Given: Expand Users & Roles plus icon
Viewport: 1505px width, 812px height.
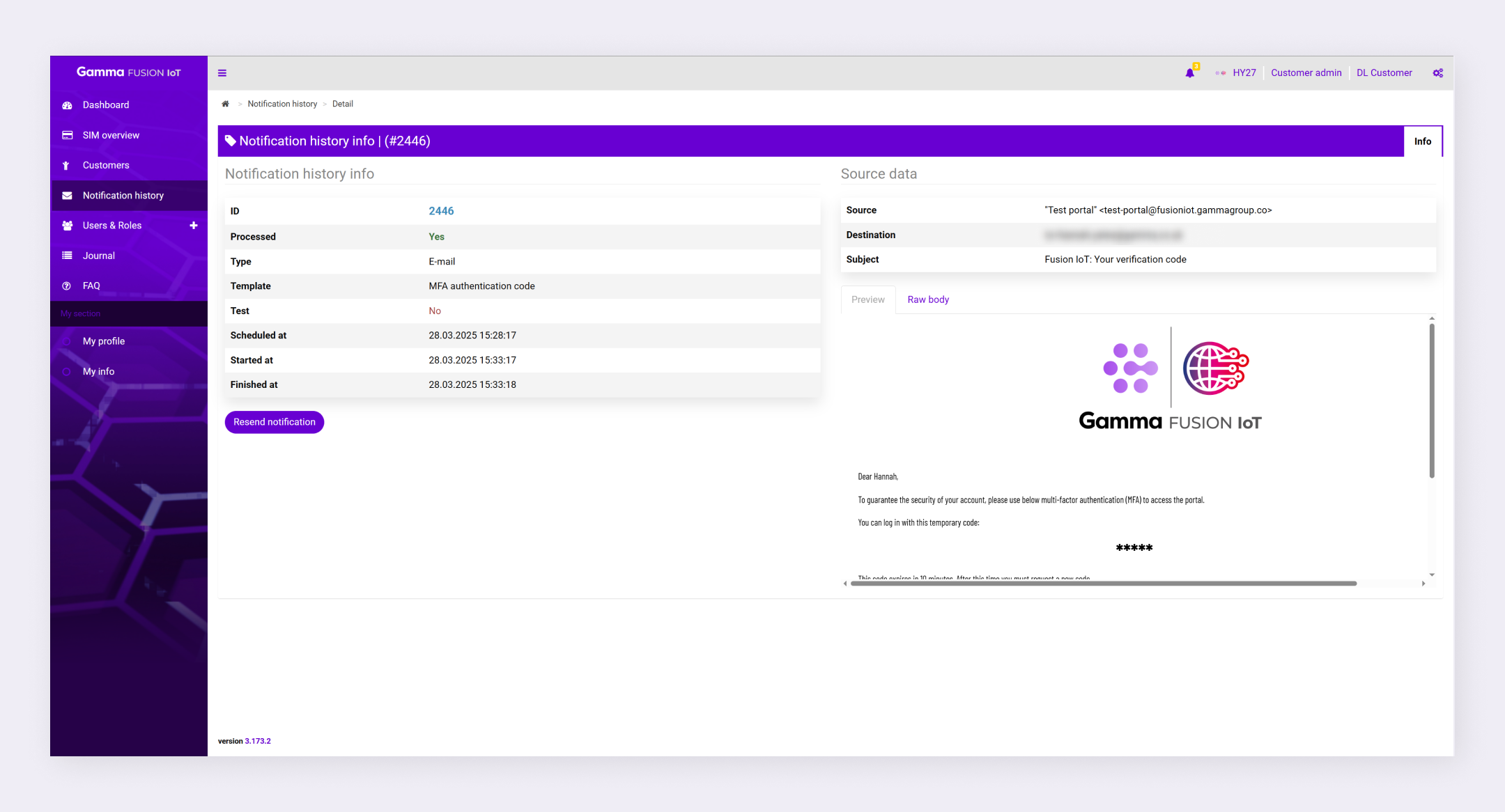Looking at the screenshot, I should pyautogui.click(x=194, y=226).
